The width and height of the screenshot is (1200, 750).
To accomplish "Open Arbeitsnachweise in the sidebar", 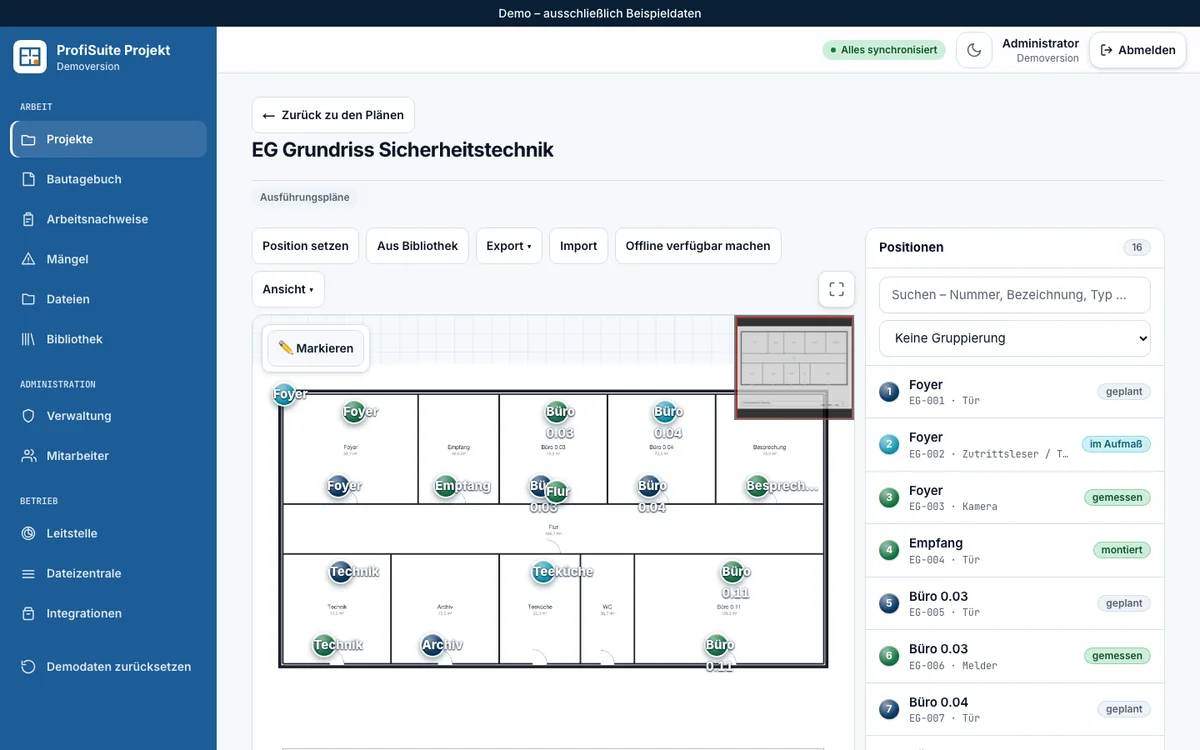I will pos(108,219).
